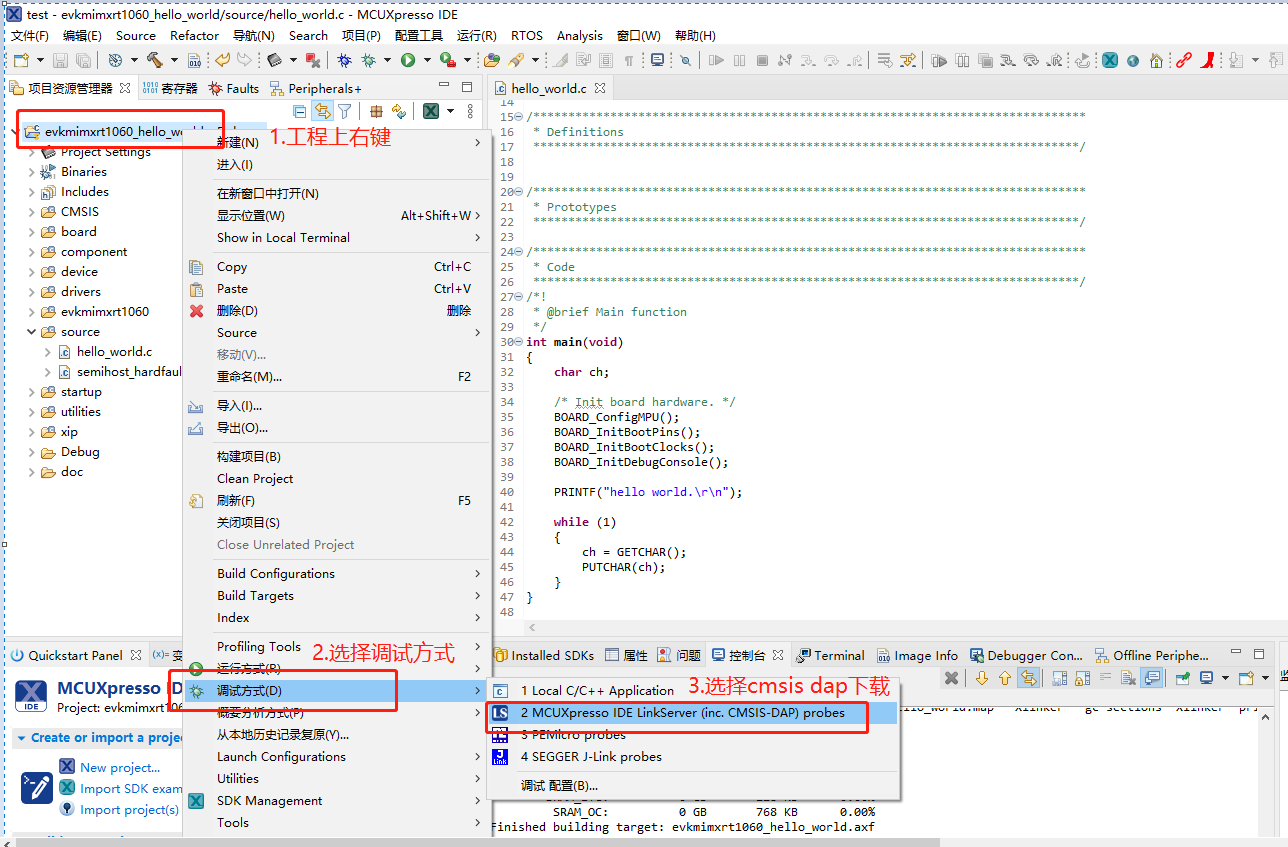Click SDK Management menu entry
The width and height of the screenshot is (1288, 847).
pos(336,801)
